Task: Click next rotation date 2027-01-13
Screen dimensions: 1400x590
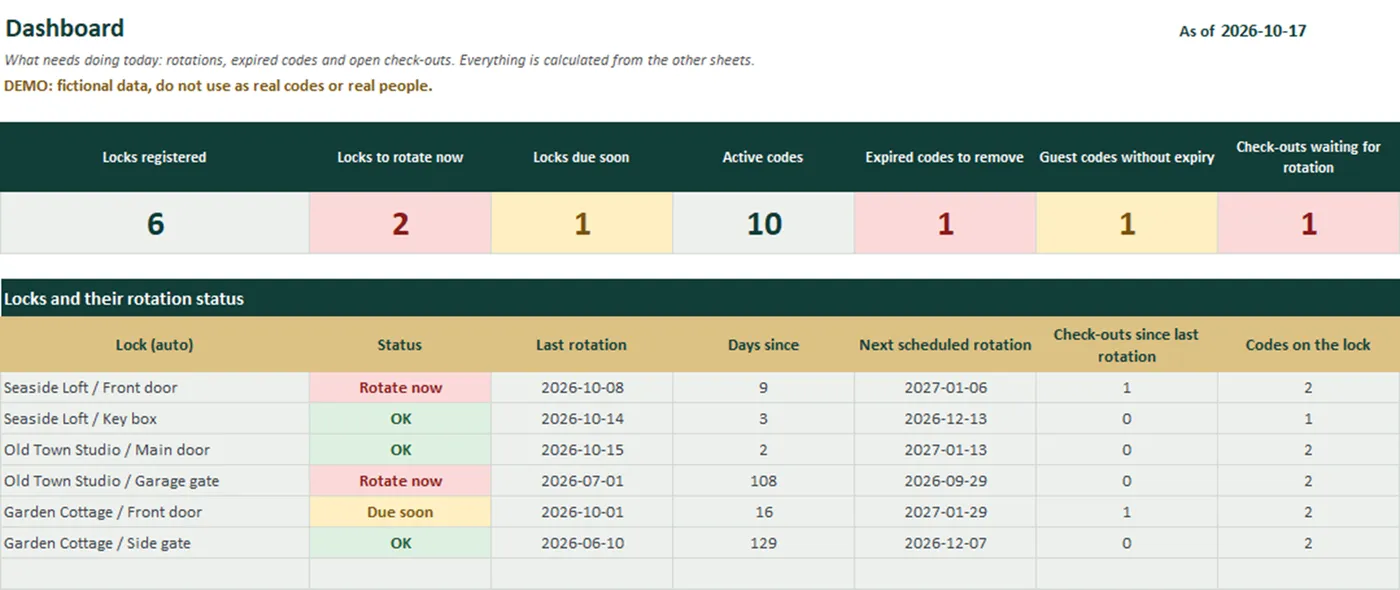Action: click(x=945, y=450)
